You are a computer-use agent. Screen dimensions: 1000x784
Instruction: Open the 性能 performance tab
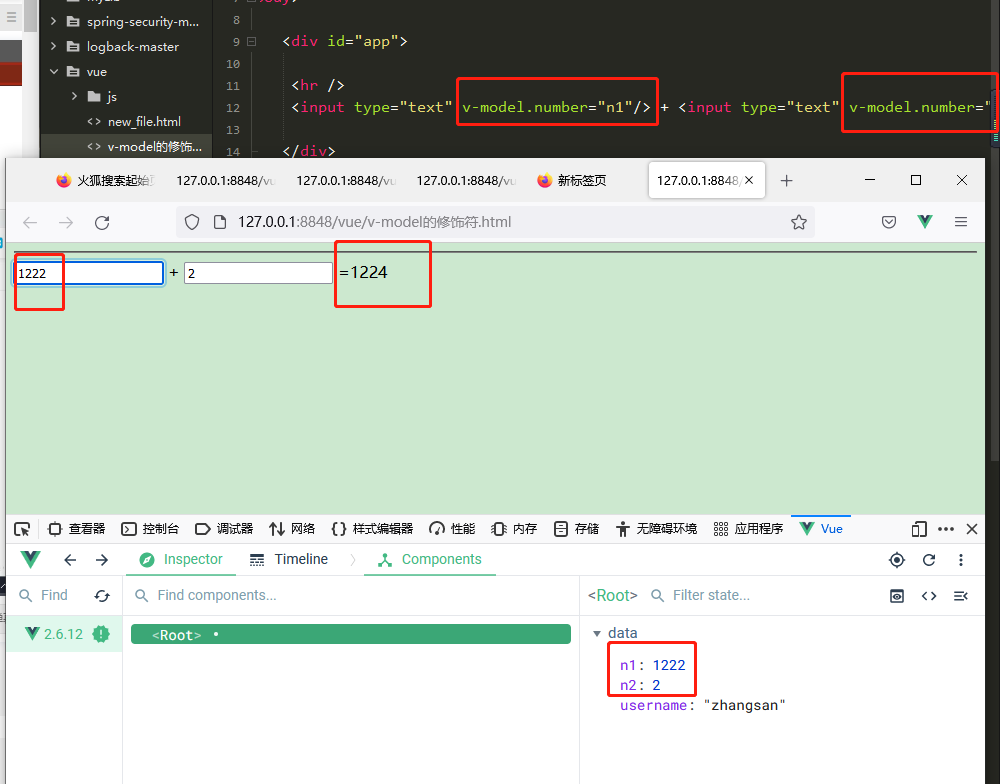pyautogui.click(x=452, y=529)
